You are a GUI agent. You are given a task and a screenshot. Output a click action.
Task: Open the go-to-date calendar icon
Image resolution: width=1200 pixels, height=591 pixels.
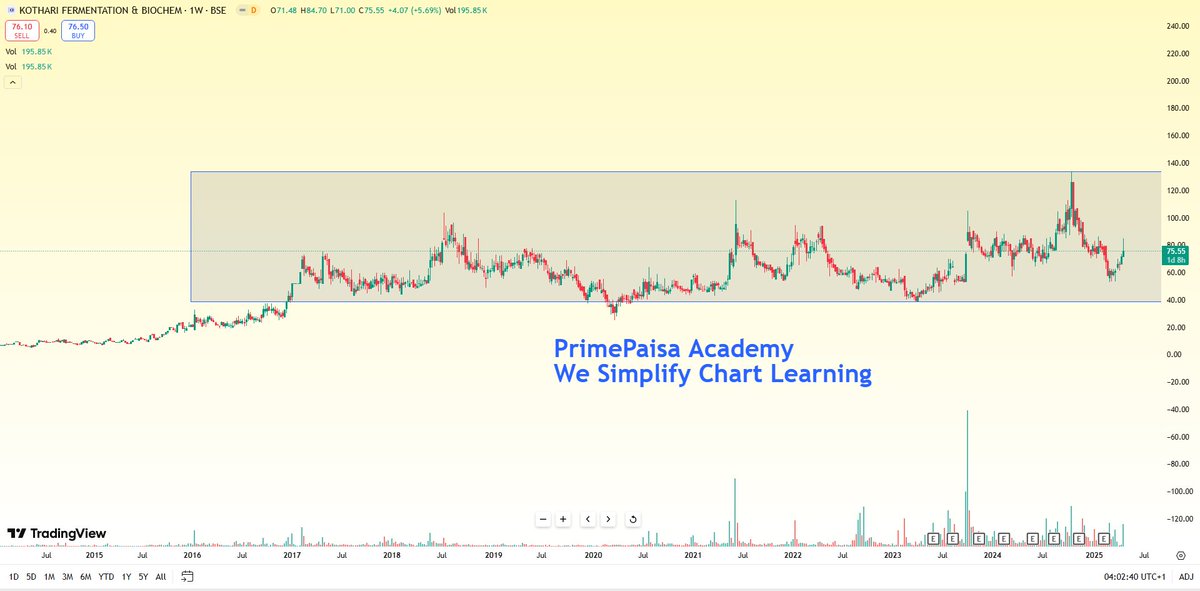pos(186,576)
